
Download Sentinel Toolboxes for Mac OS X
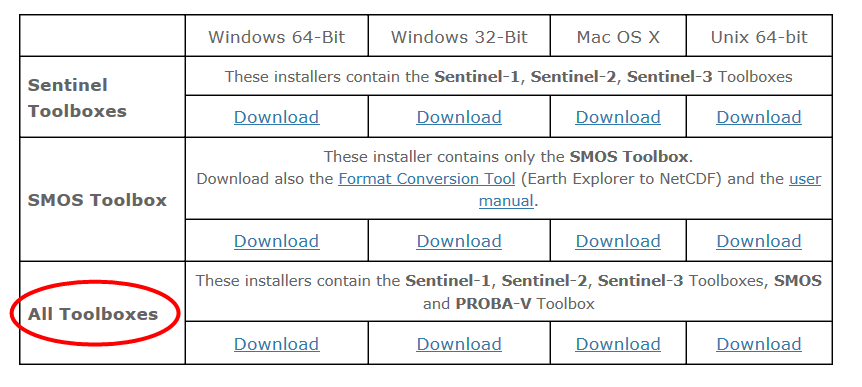[618, 117]
